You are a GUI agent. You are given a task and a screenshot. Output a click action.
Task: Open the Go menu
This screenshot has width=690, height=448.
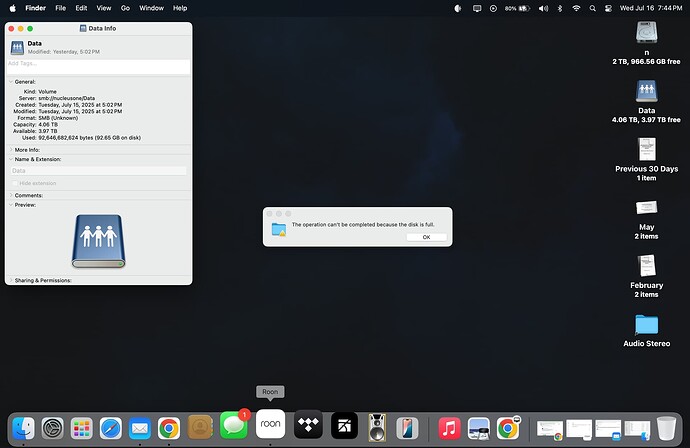coord(125,8)
